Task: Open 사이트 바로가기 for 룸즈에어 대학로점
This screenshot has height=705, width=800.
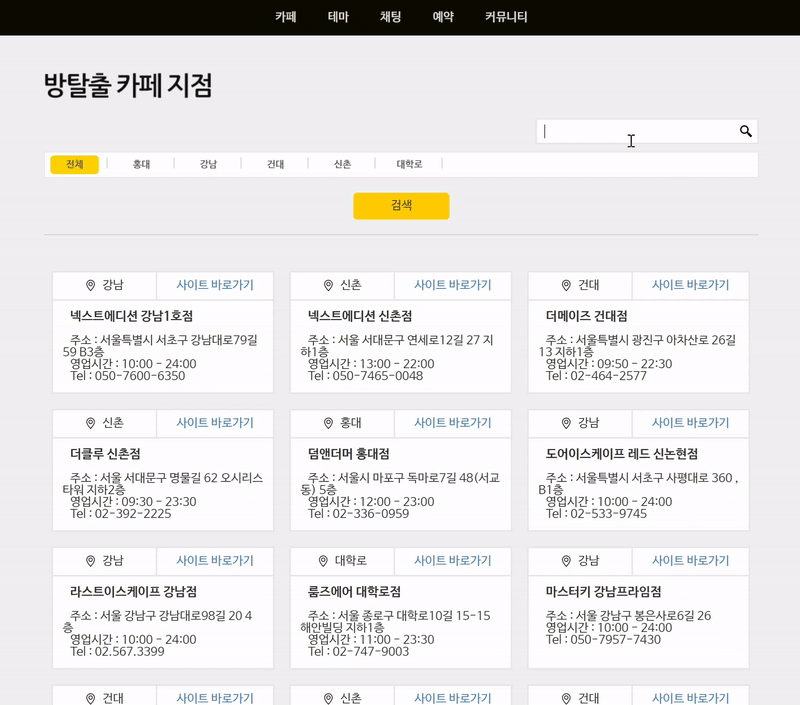Action: pyautogui.click(x=453, y=561)
